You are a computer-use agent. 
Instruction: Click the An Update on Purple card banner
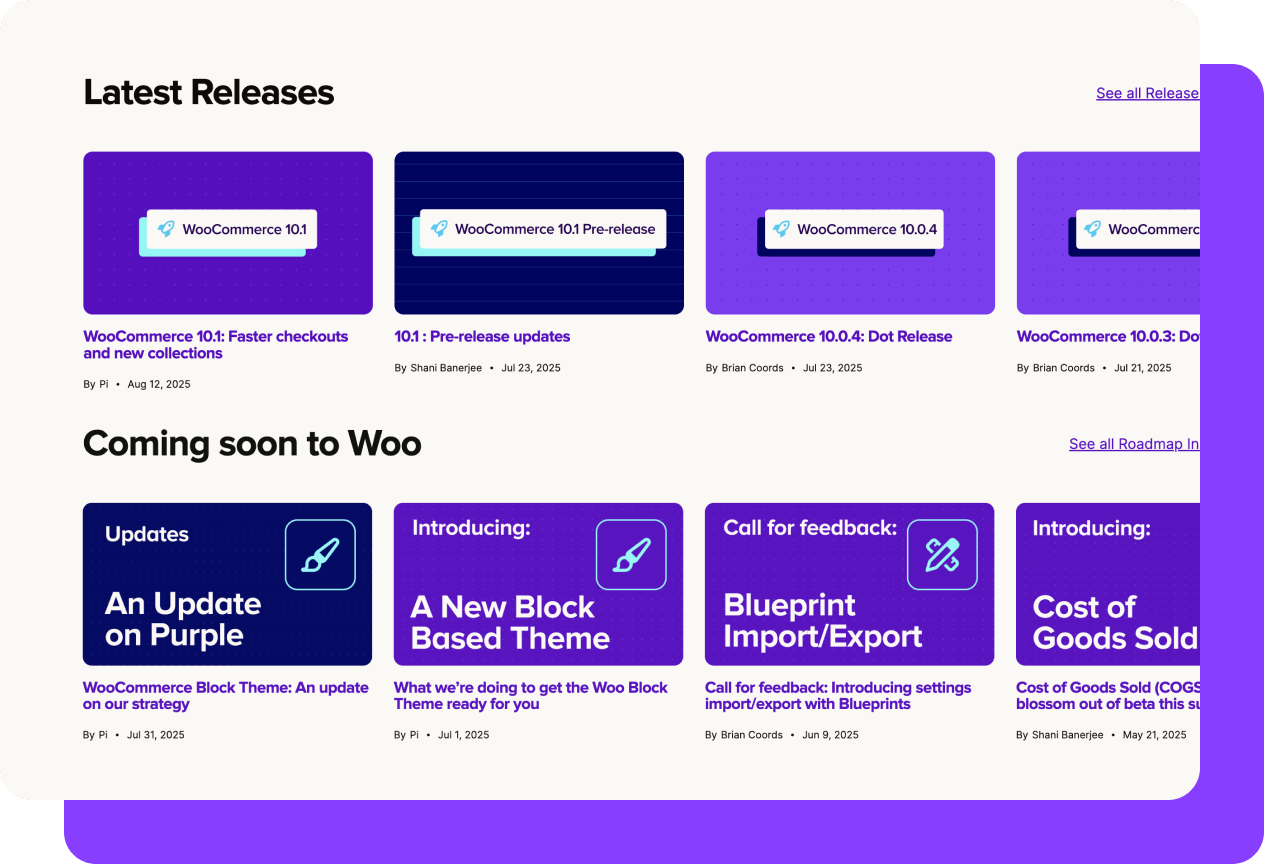(x=227, y=583)
